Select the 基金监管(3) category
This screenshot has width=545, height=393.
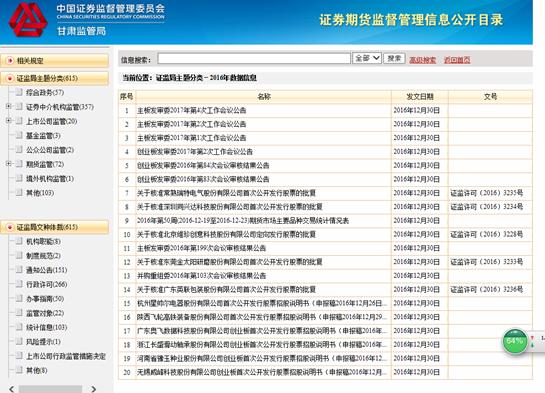click(43, 136)
